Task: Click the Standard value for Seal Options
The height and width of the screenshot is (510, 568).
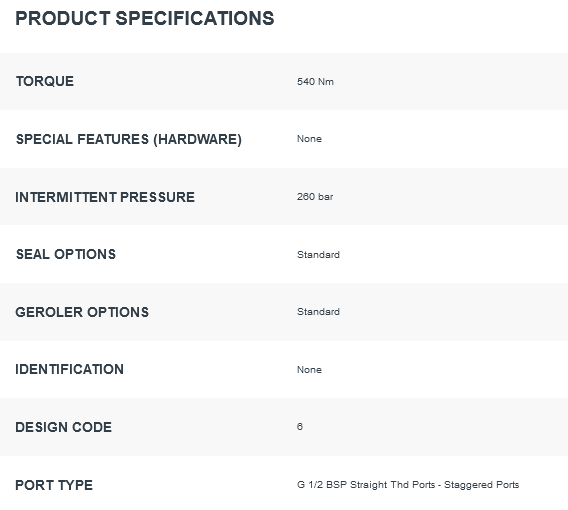Action: click(x=318, y=255)
